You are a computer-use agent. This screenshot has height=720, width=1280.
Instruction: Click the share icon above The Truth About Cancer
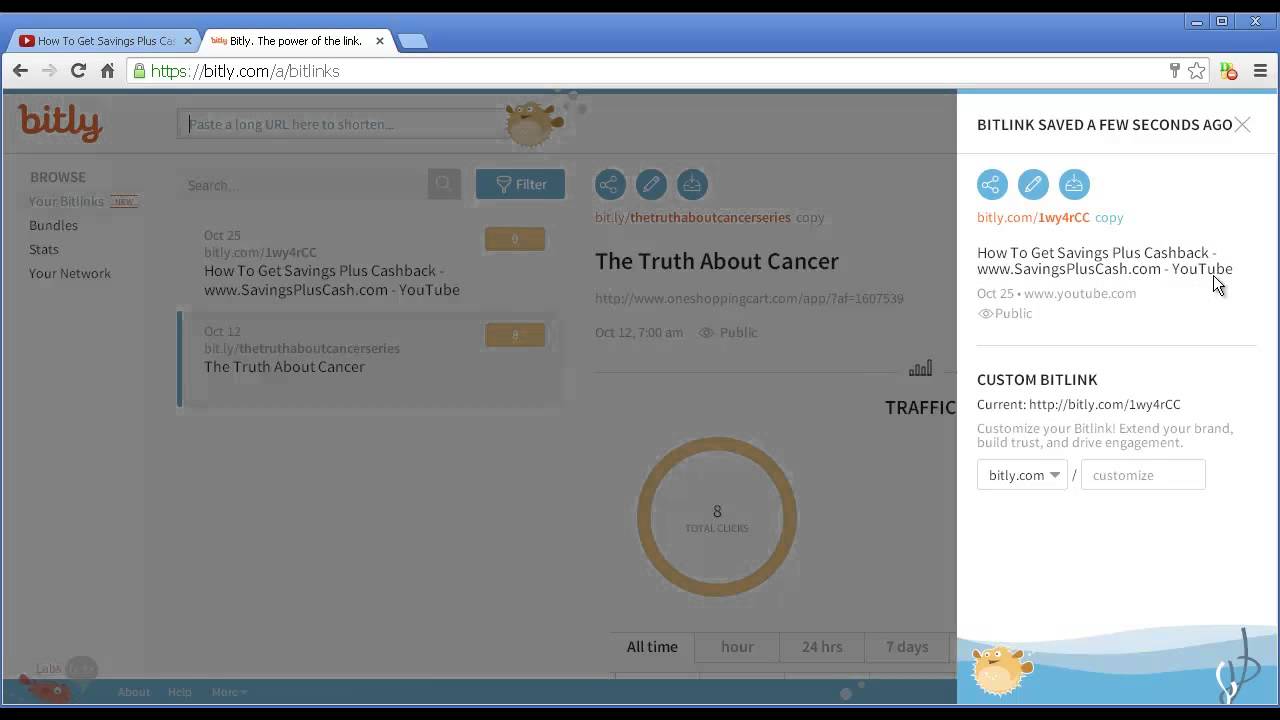(x=610, y=184)
